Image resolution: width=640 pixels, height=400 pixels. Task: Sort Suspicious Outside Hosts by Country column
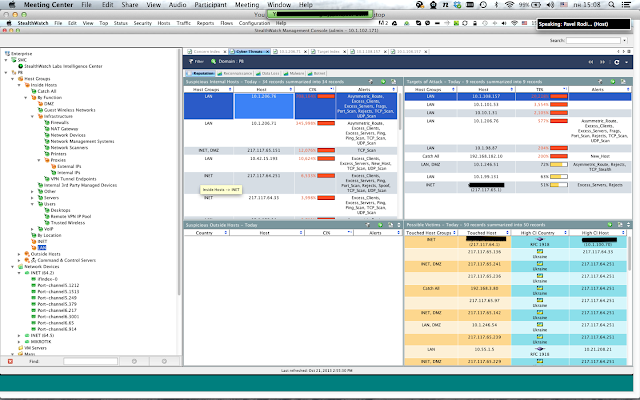[207, 233]
